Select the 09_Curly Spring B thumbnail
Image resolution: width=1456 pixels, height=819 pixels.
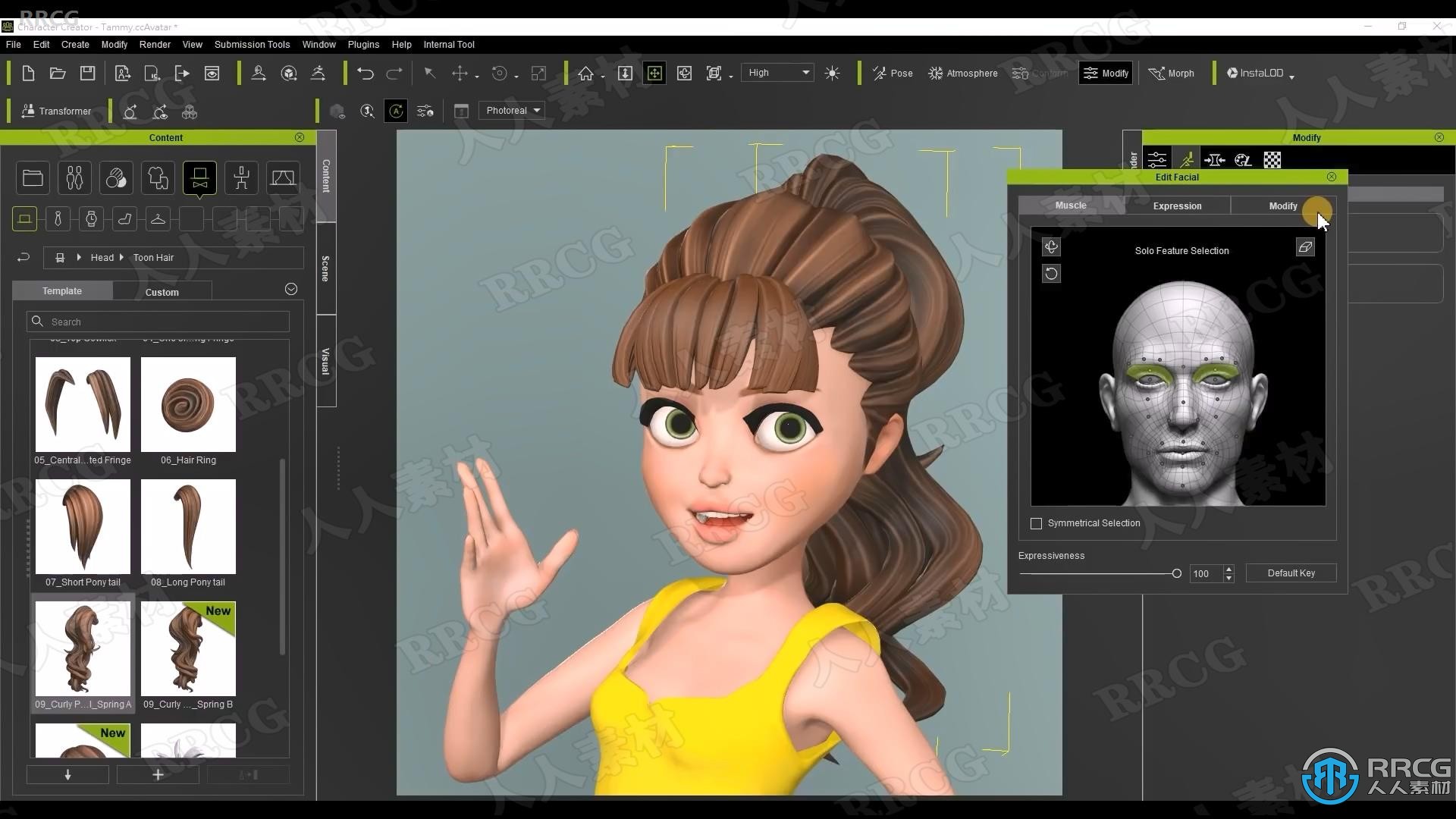tap(188, 649)
